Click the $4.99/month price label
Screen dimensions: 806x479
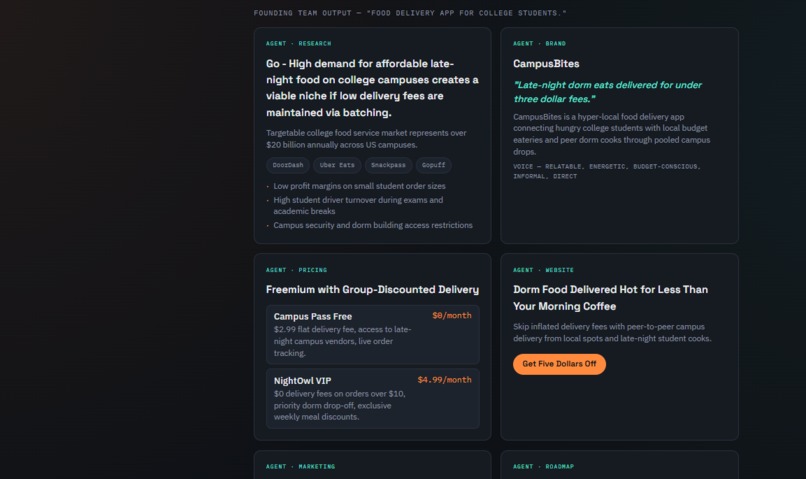click(x=445, y=380)
